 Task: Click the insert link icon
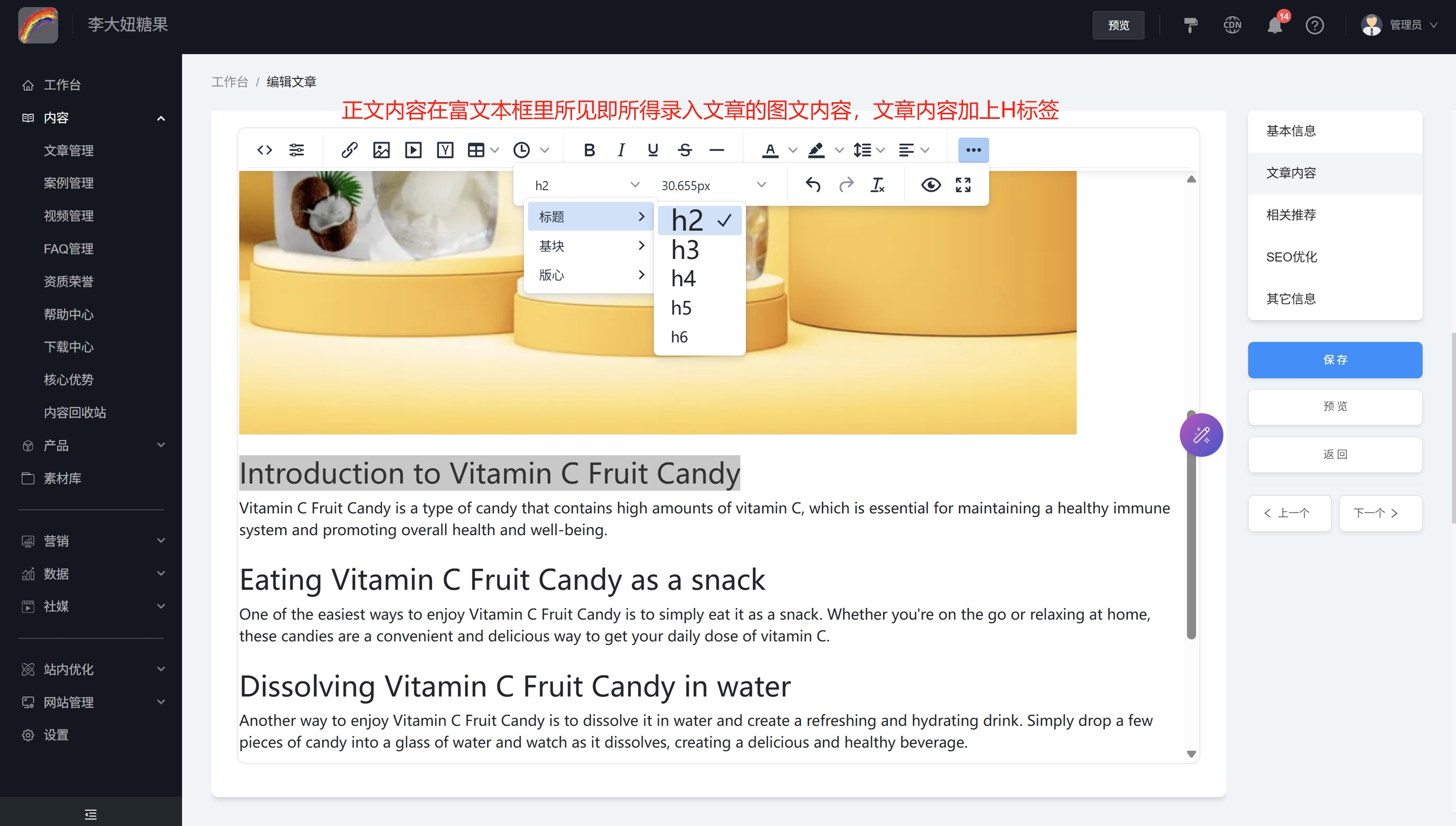pyautogui.click(x=349, y=150)
